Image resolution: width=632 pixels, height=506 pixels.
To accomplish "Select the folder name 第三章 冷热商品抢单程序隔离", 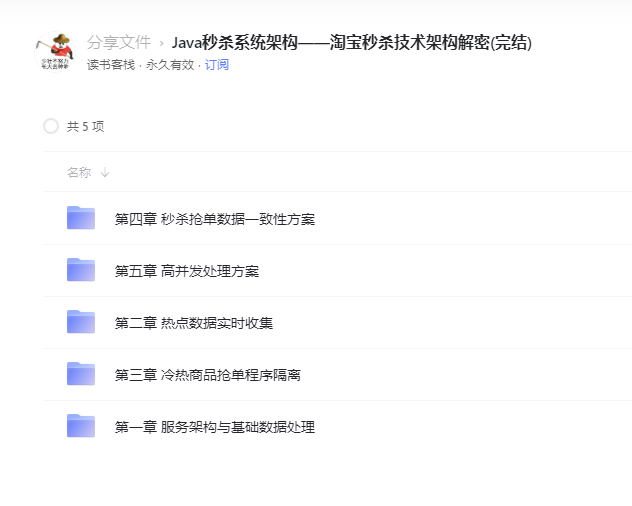I will coord(208,375).
